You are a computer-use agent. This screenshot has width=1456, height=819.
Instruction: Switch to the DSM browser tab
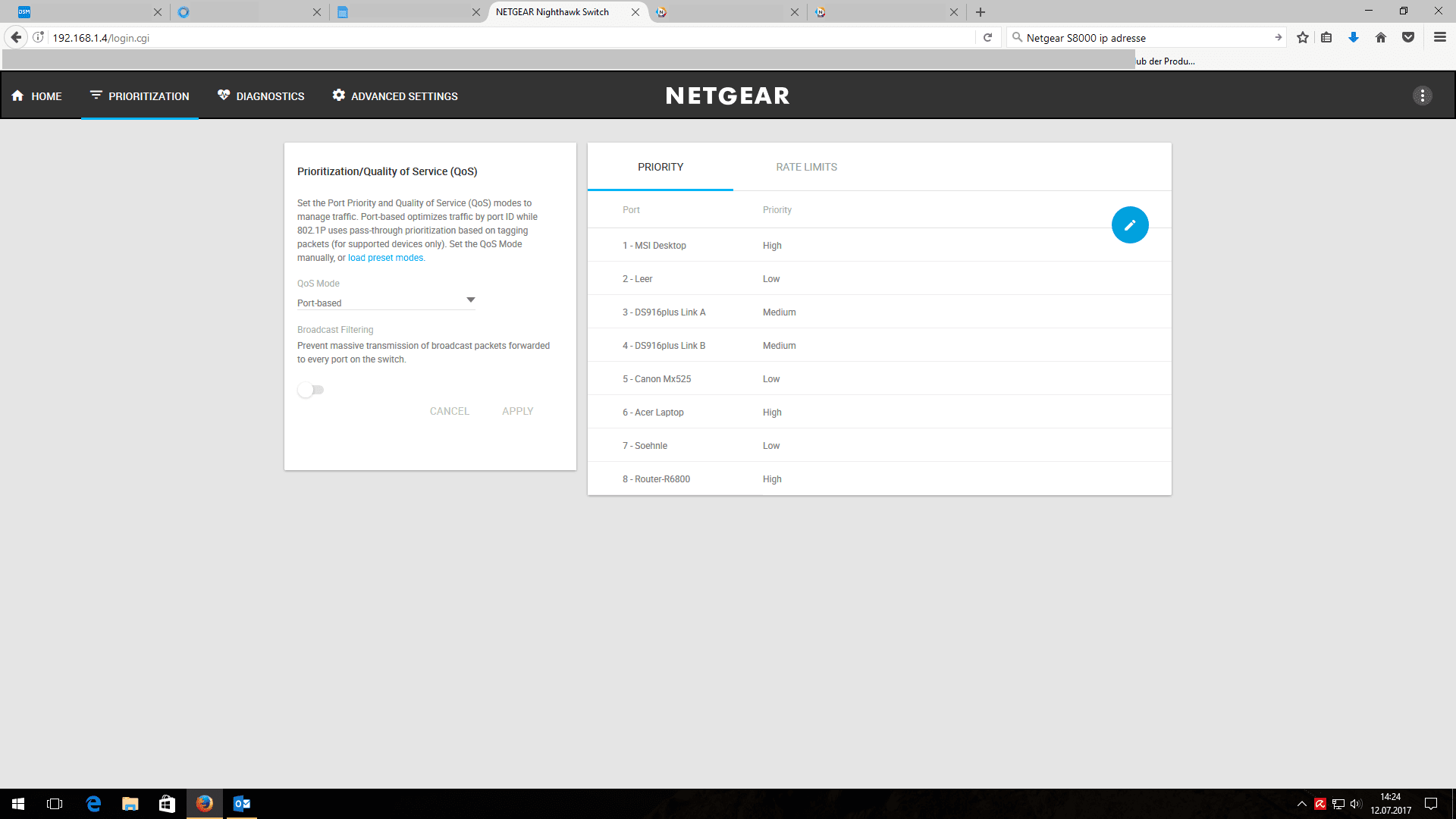click(x=91, y=12)
